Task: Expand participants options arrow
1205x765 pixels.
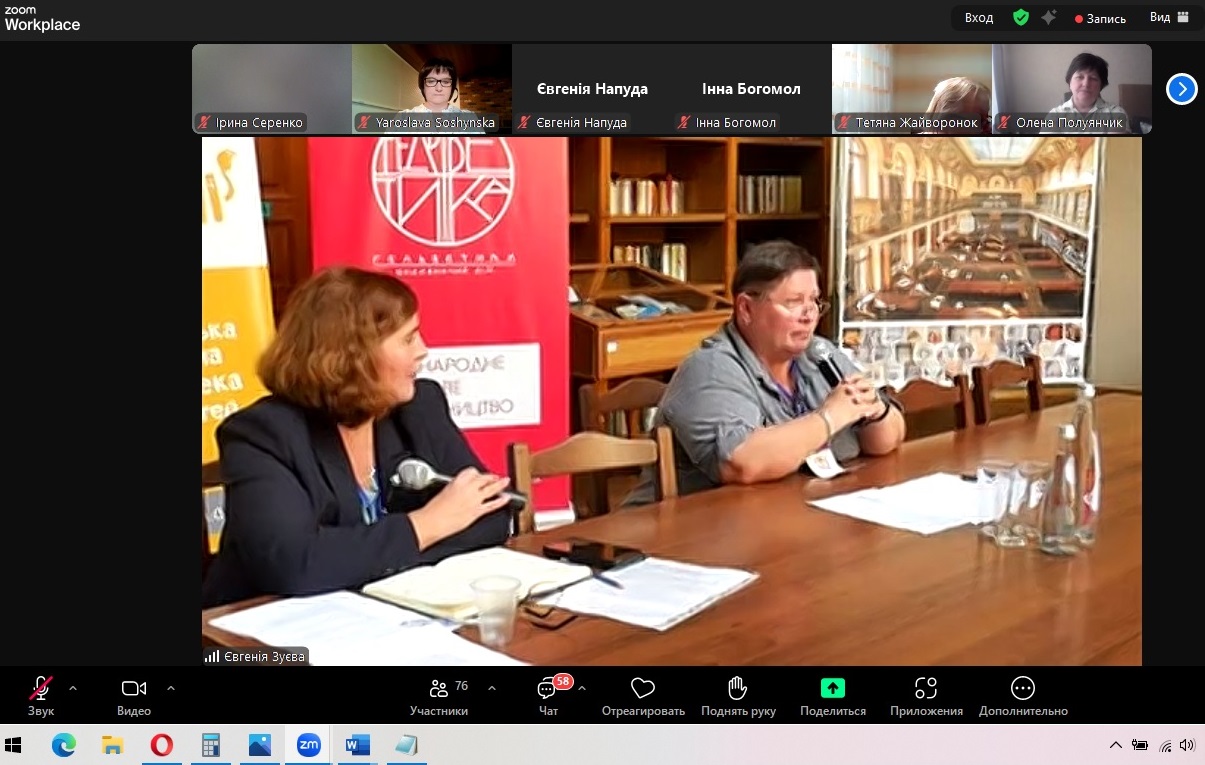Action: pyautogui.click(x=492, y=688)
